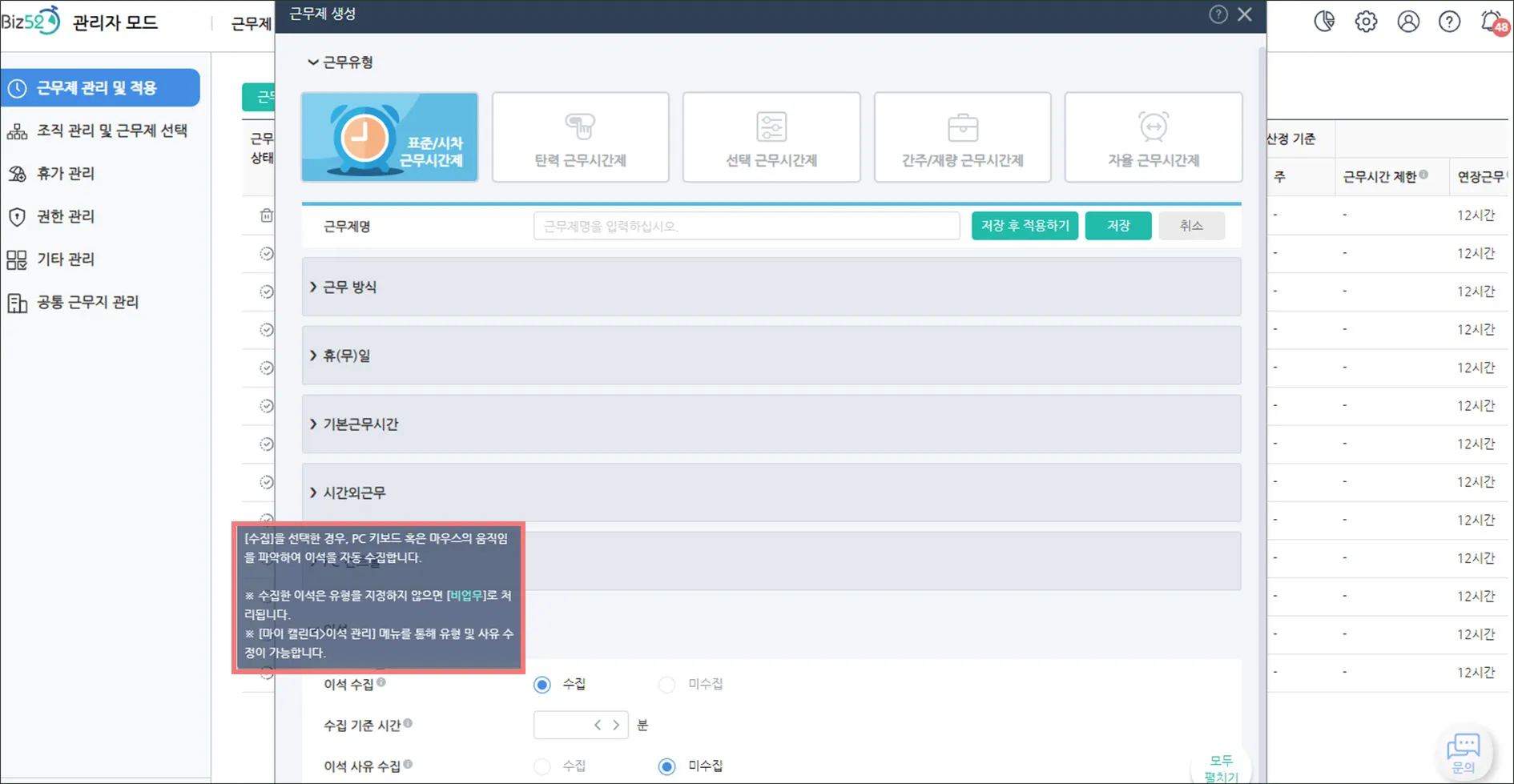This screenshot has width=1514, height=784.
Task: Click the trash icon in the table
Action: tap(267, 215)
